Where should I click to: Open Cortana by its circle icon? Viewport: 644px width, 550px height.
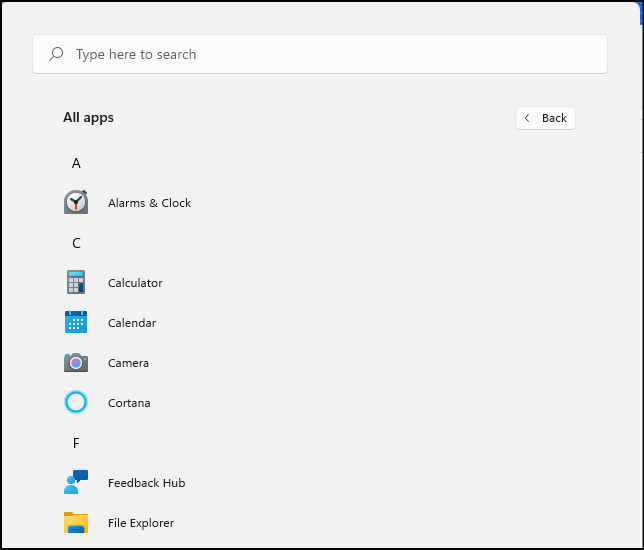tap(76, 403)
